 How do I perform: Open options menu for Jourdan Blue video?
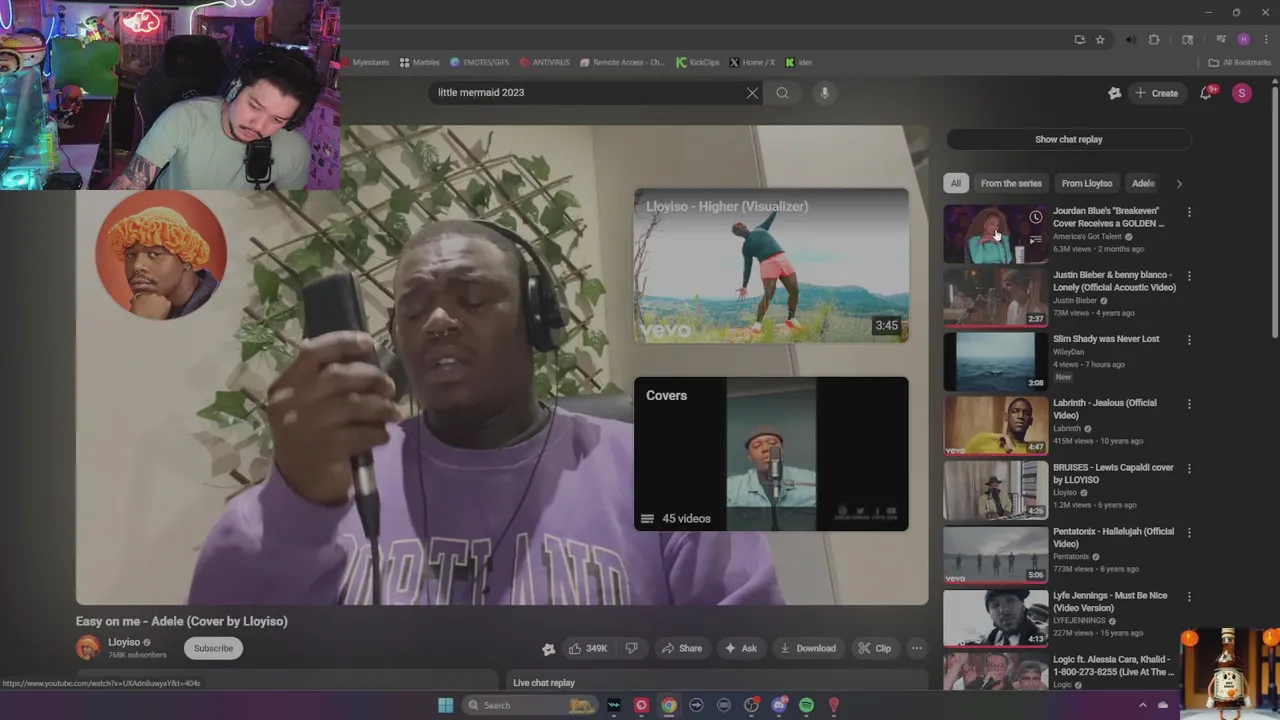click(1189, 212)
